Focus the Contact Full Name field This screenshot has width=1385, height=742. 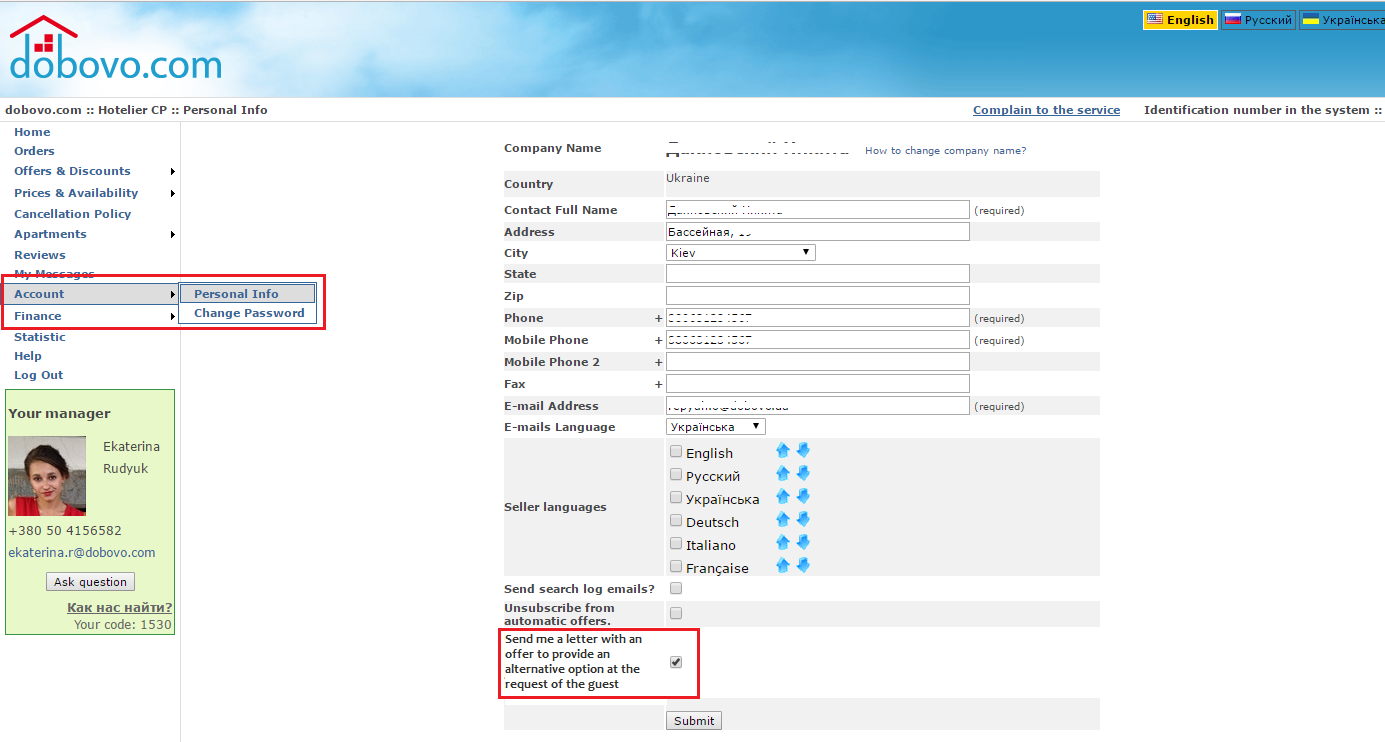[818, 210]
